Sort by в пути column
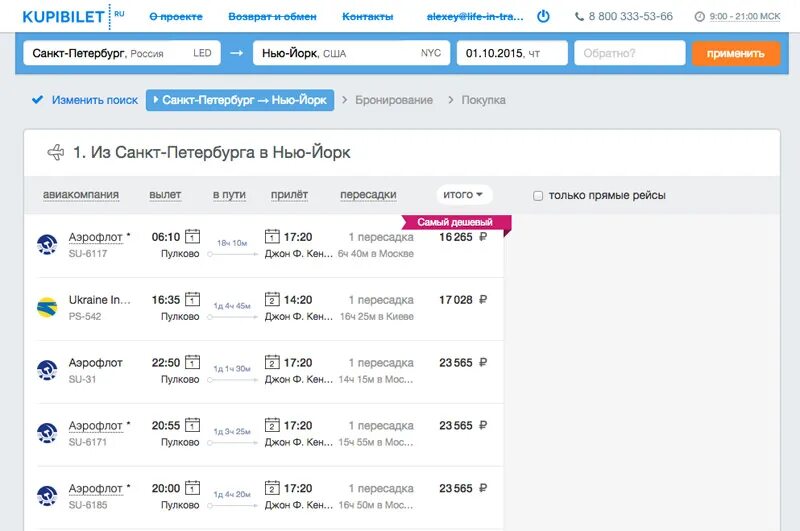This screenshot has height=531, width=800. point(229,195)
